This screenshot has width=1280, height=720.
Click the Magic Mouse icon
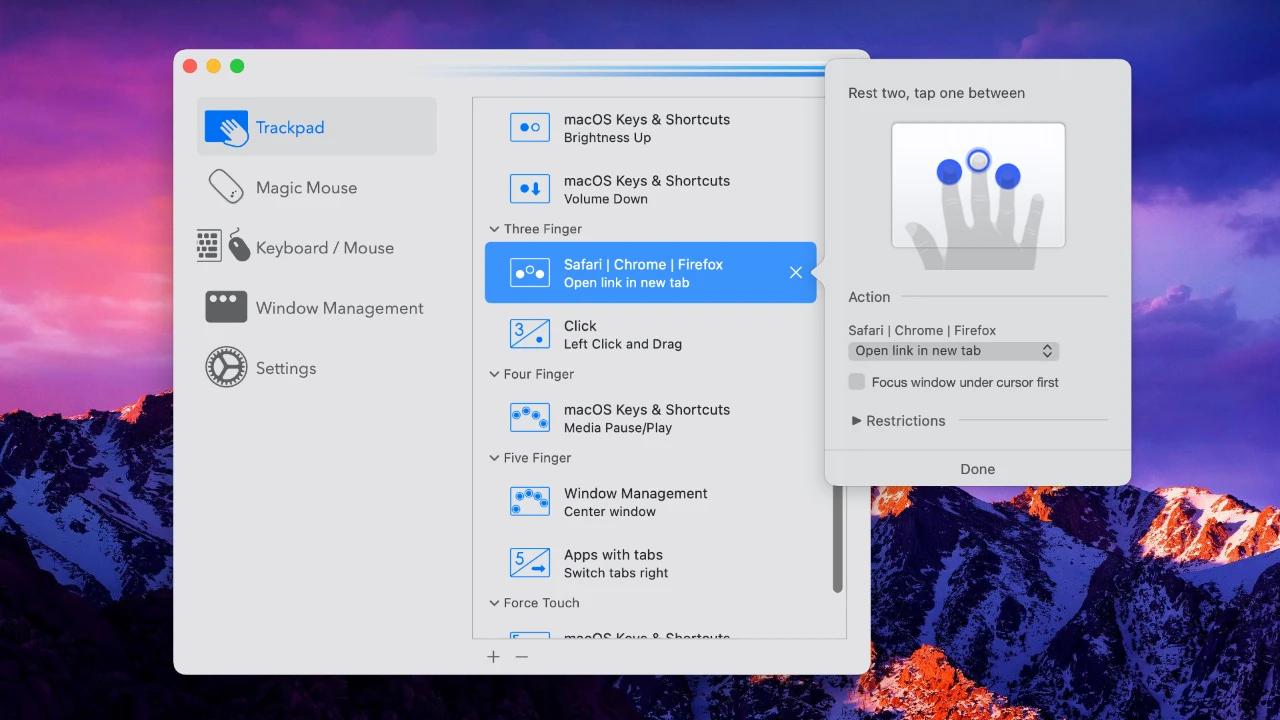coord(226,187)
